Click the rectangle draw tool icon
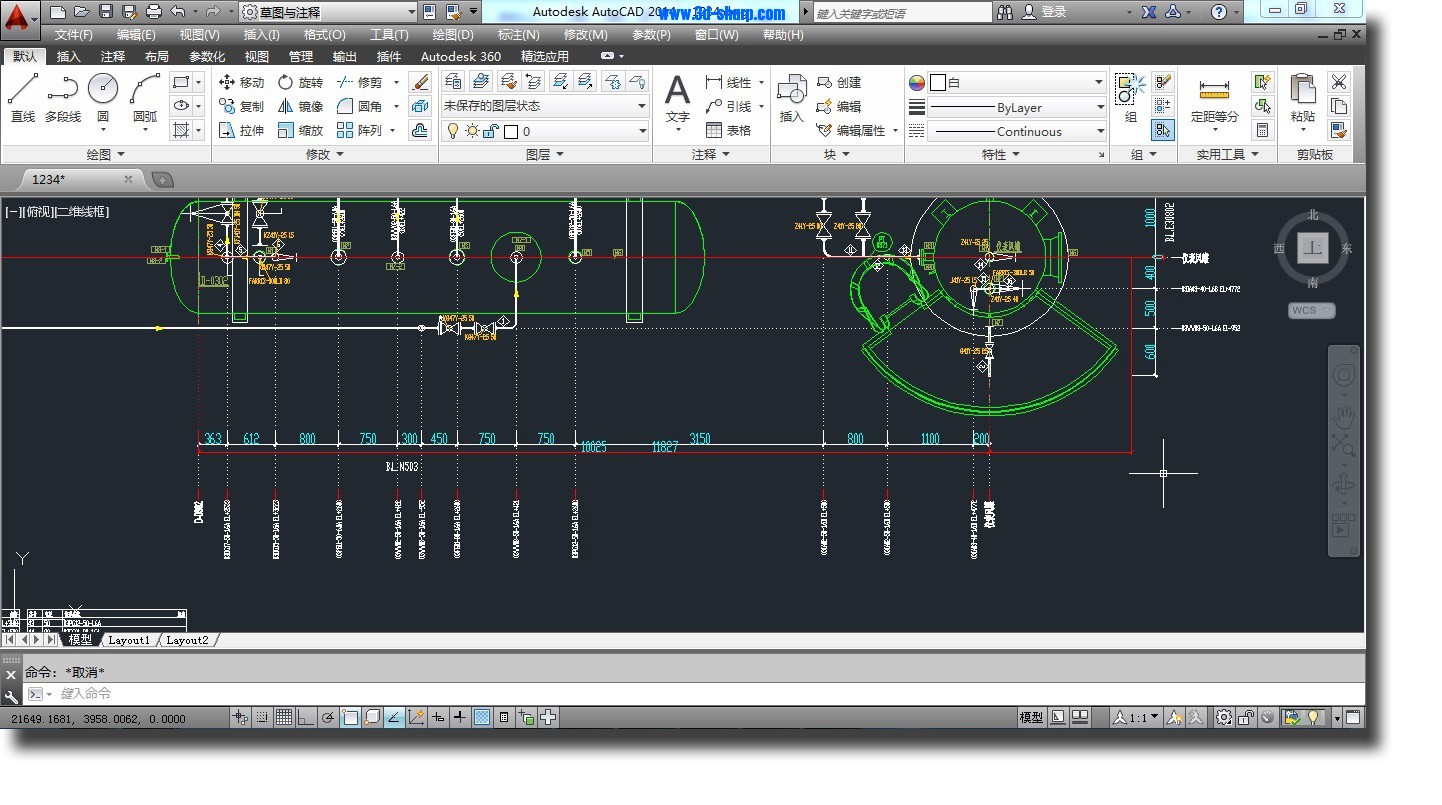This screenshot has width=1442, height=805. coord(181,82)
